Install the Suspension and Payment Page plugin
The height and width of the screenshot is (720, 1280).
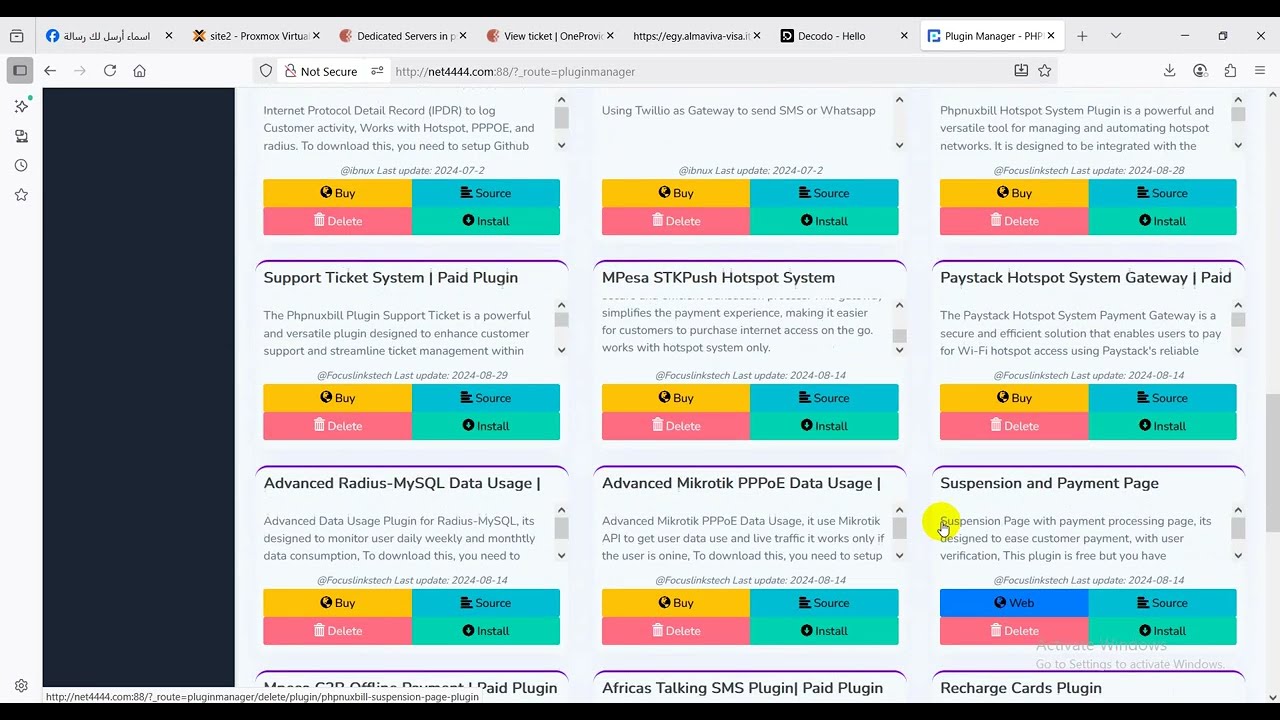click(x=1162, y=631)
